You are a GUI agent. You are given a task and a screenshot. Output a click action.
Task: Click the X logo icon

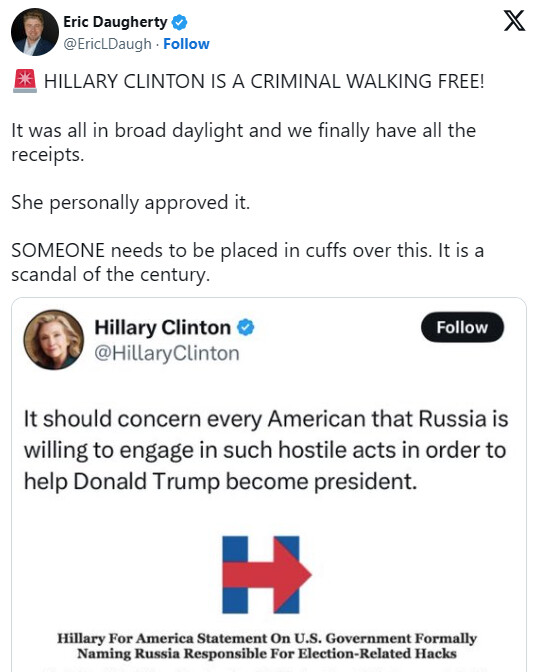click(514, 21)
